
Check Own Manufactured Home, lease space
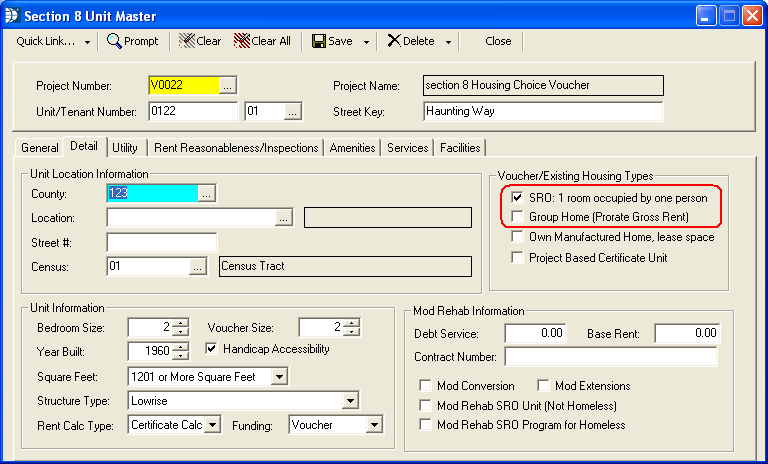517,237
